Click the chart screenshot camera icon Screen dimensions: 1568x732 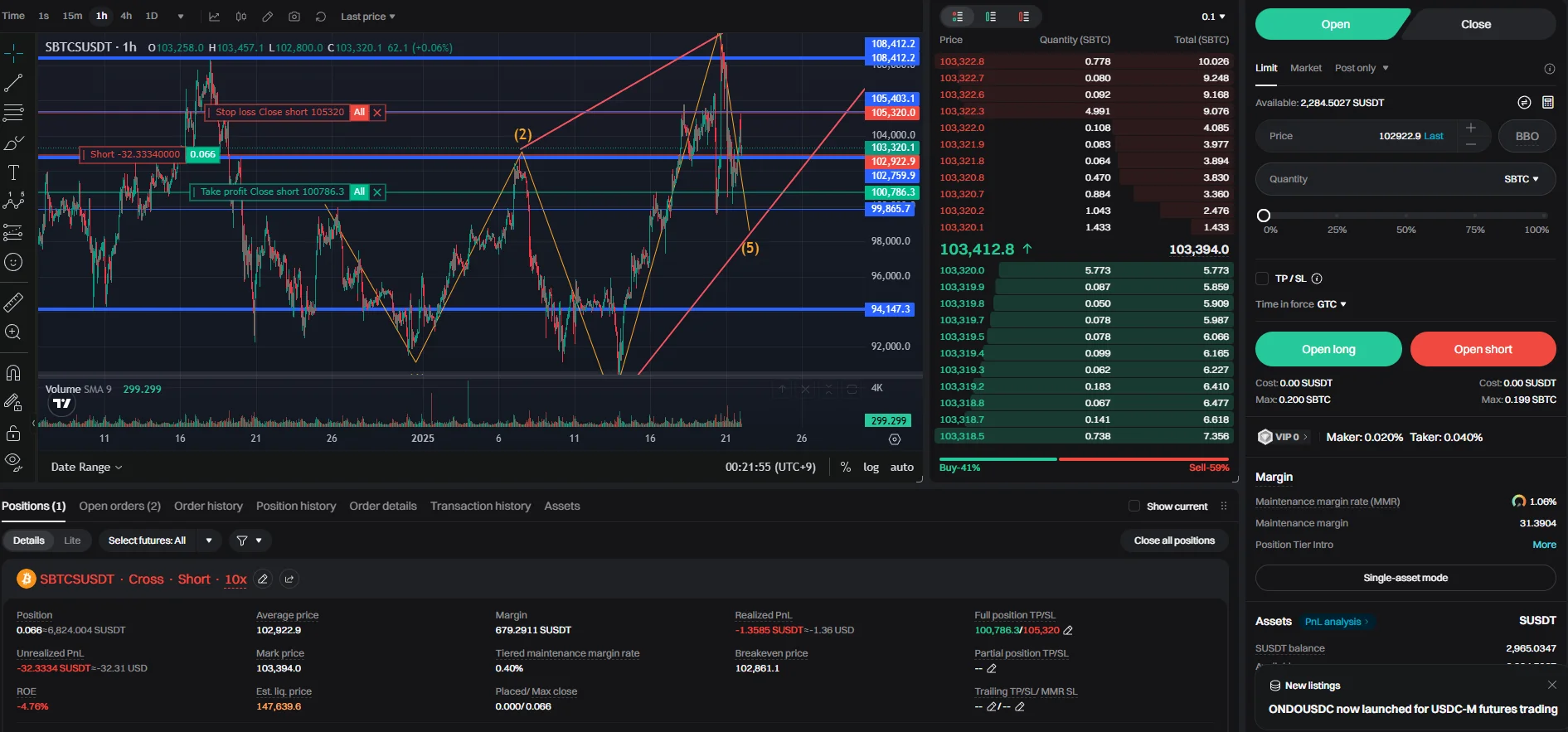[294, 17]
